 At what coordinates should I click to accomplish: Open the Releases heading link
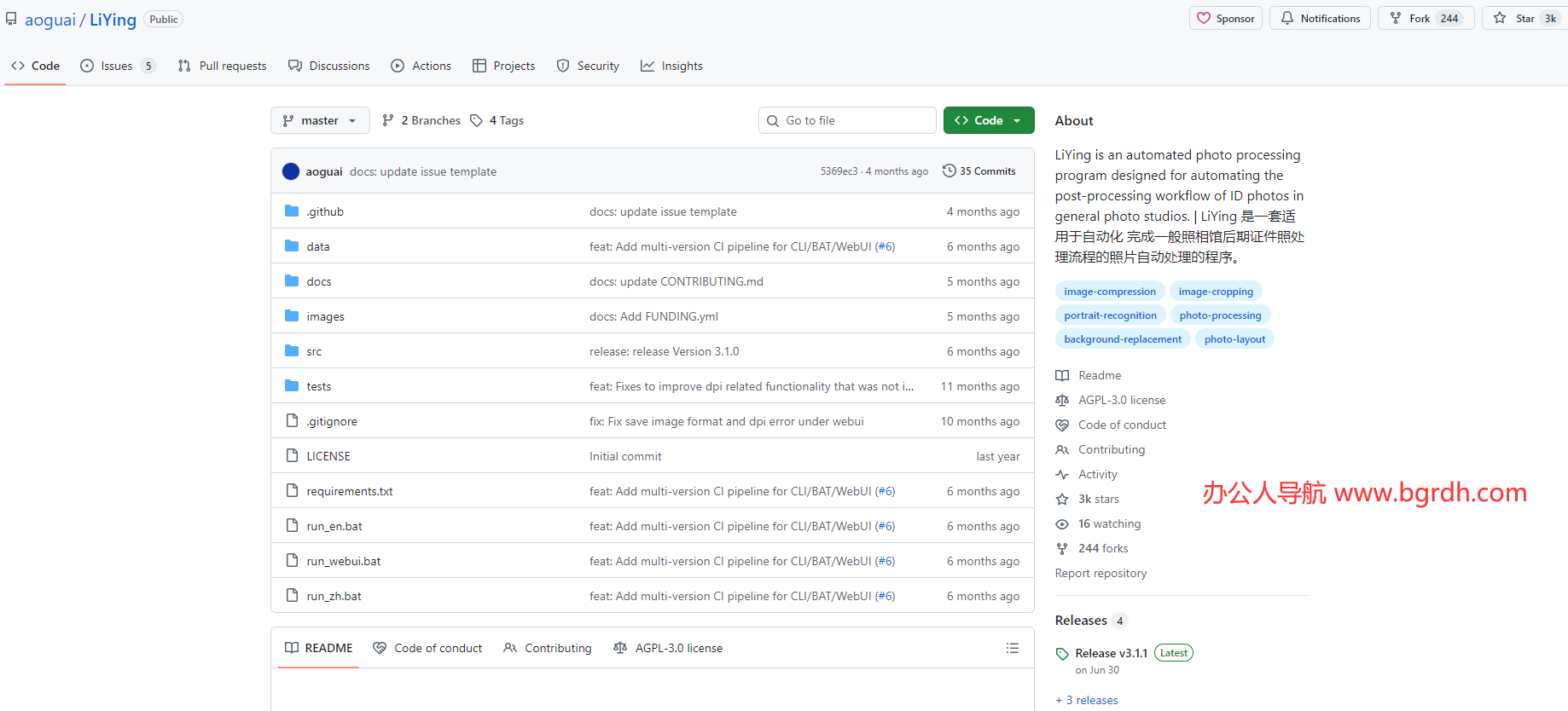point(1081,621)
